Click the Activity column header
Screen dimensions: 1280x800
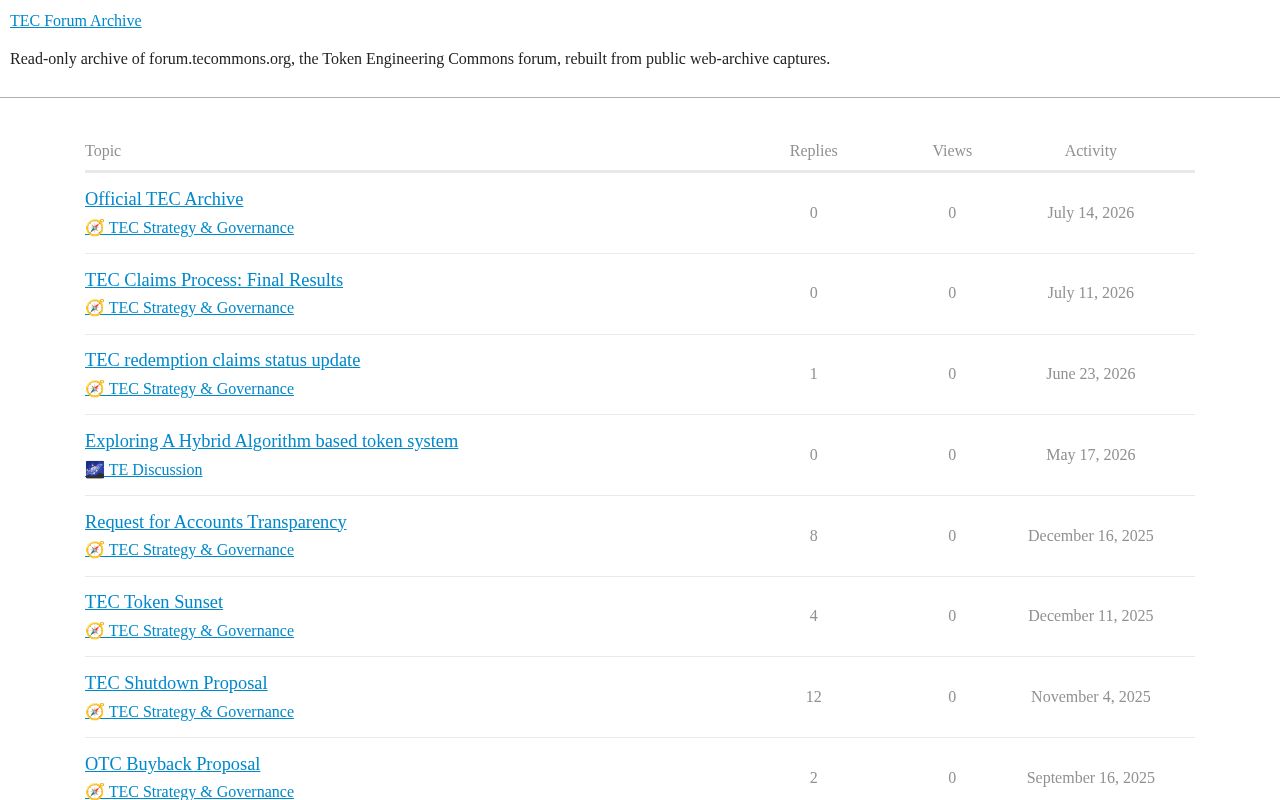1090,151
